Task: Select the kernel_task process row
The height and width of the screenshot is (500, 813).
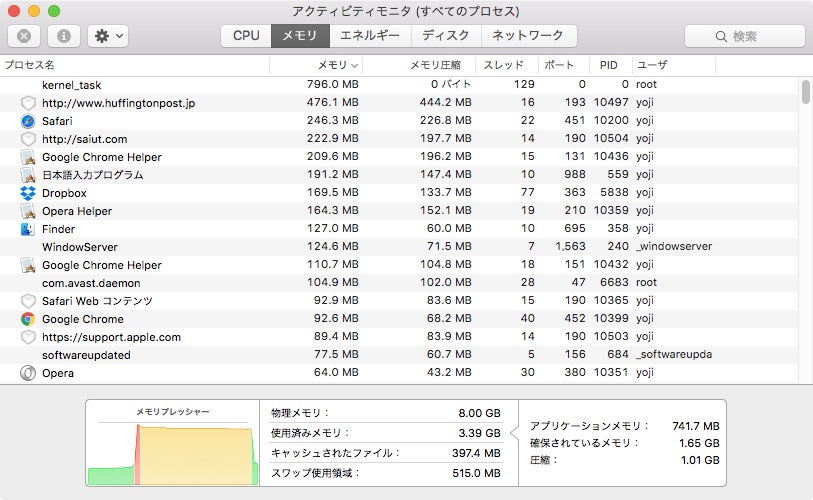Action: coord(399,85)
